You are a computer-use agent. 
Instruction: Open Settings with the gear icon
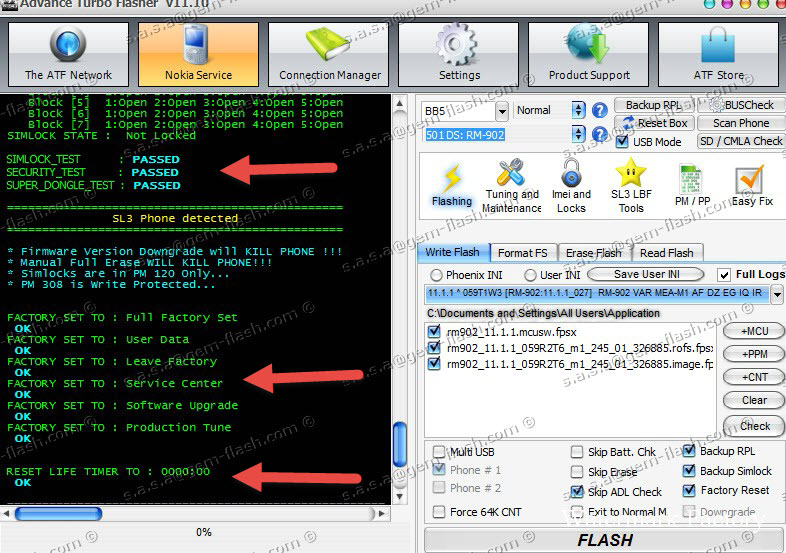coord(459,54)
